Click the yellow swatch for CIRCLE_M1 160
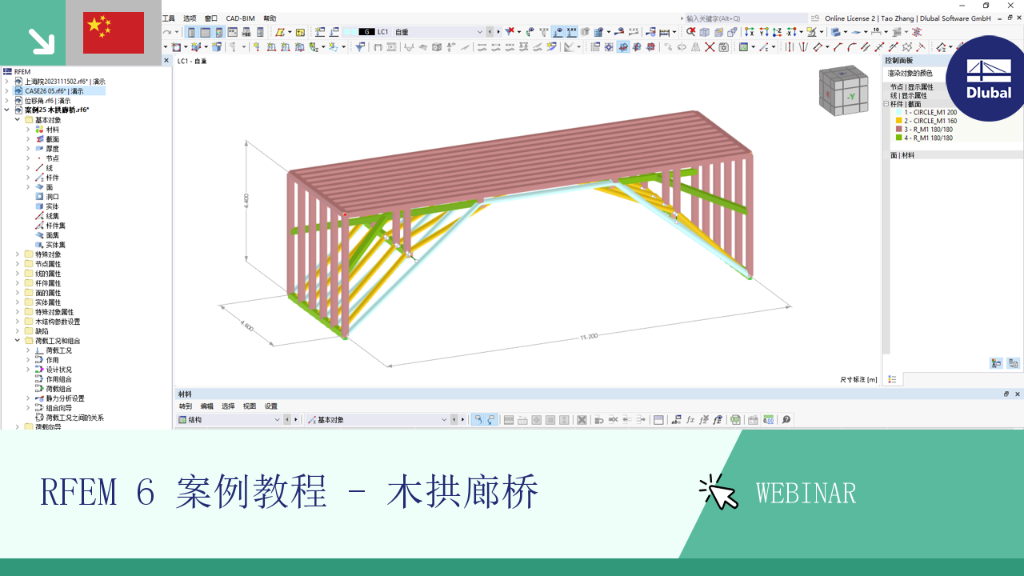 pyautogui.click(x=899, y=121)
